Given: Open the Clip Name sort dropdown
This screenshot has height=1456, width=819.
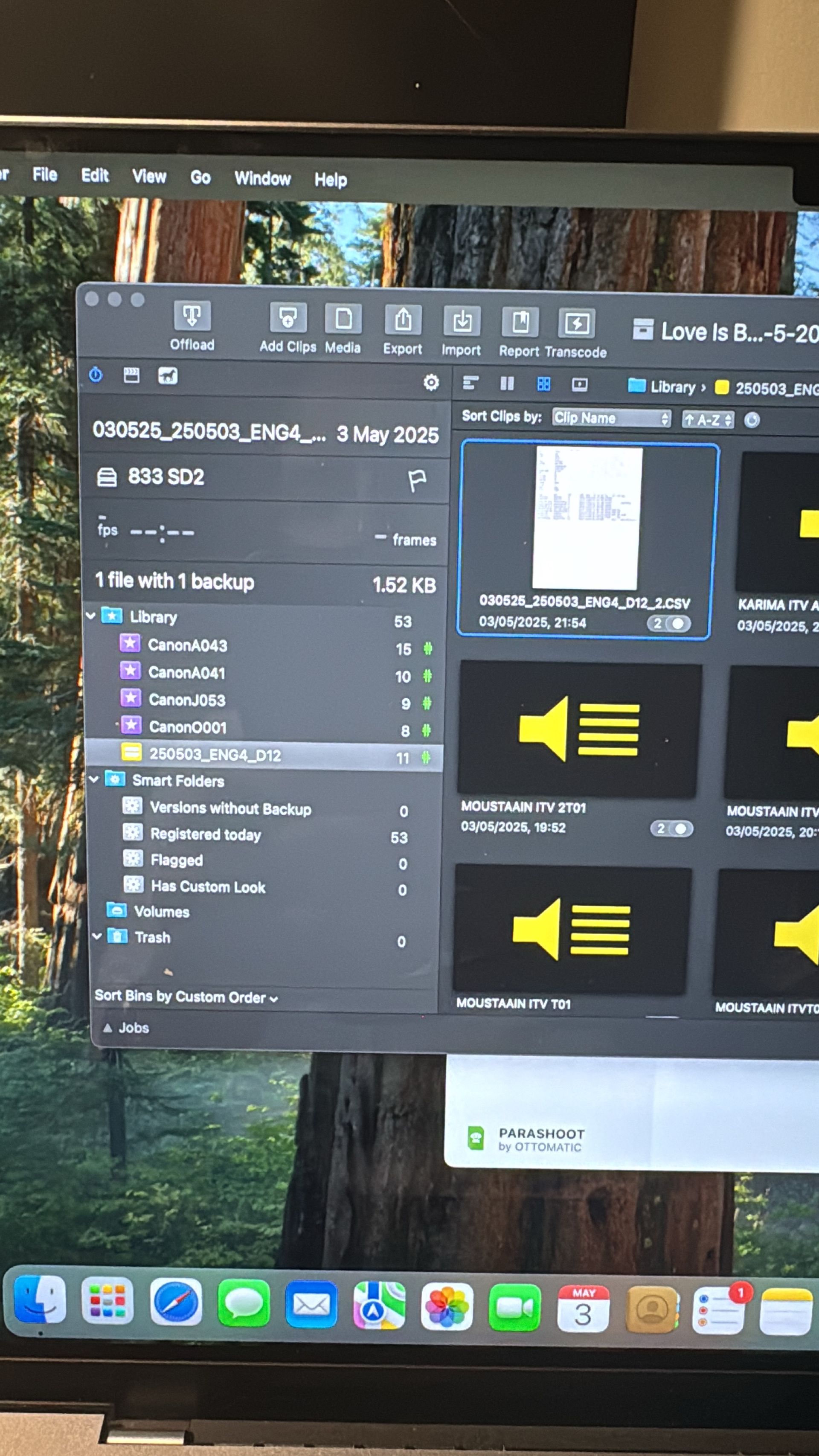Looking at the screenshot, I should (611, 418).
